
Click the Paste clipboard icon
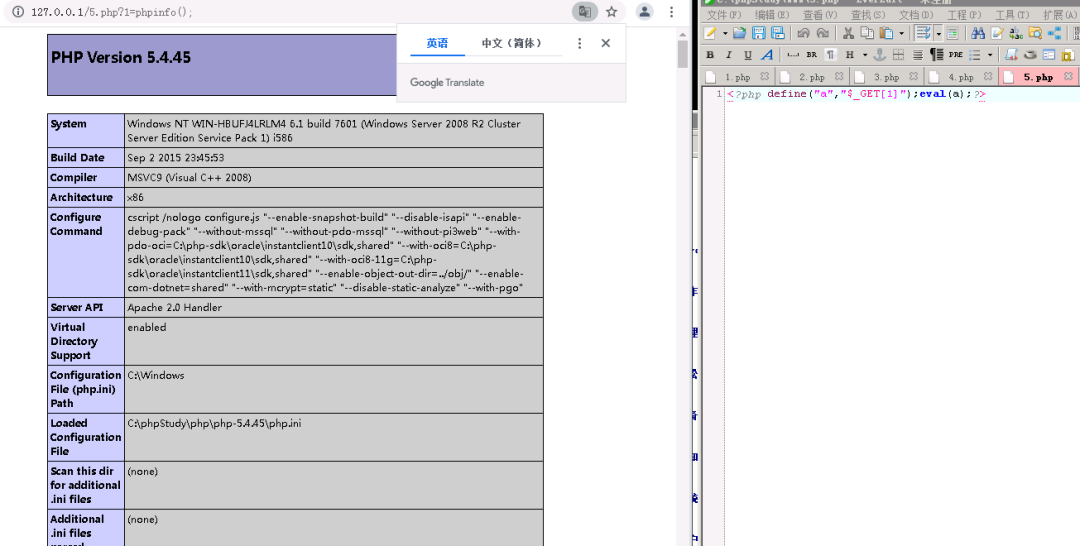(x=886, y=33)
